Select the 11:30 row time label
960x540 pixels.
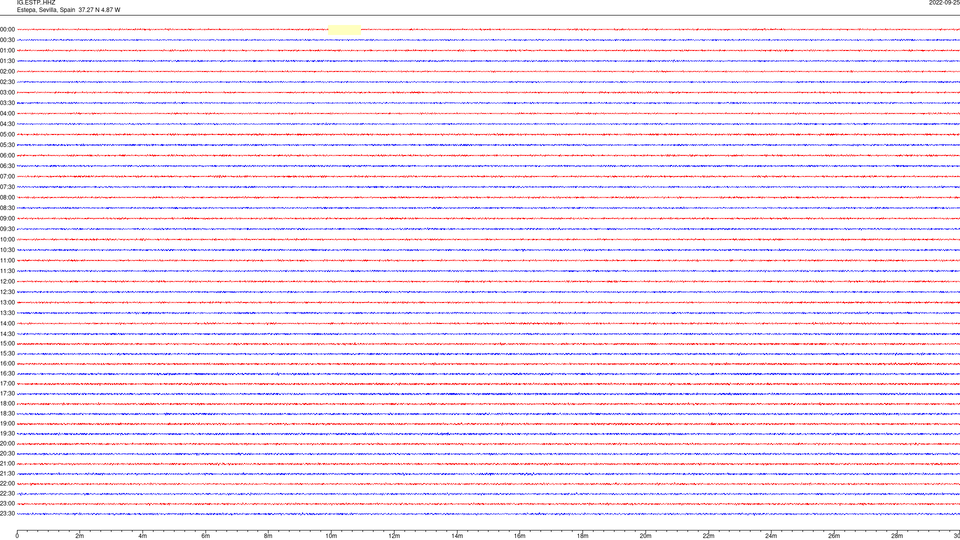7,271
